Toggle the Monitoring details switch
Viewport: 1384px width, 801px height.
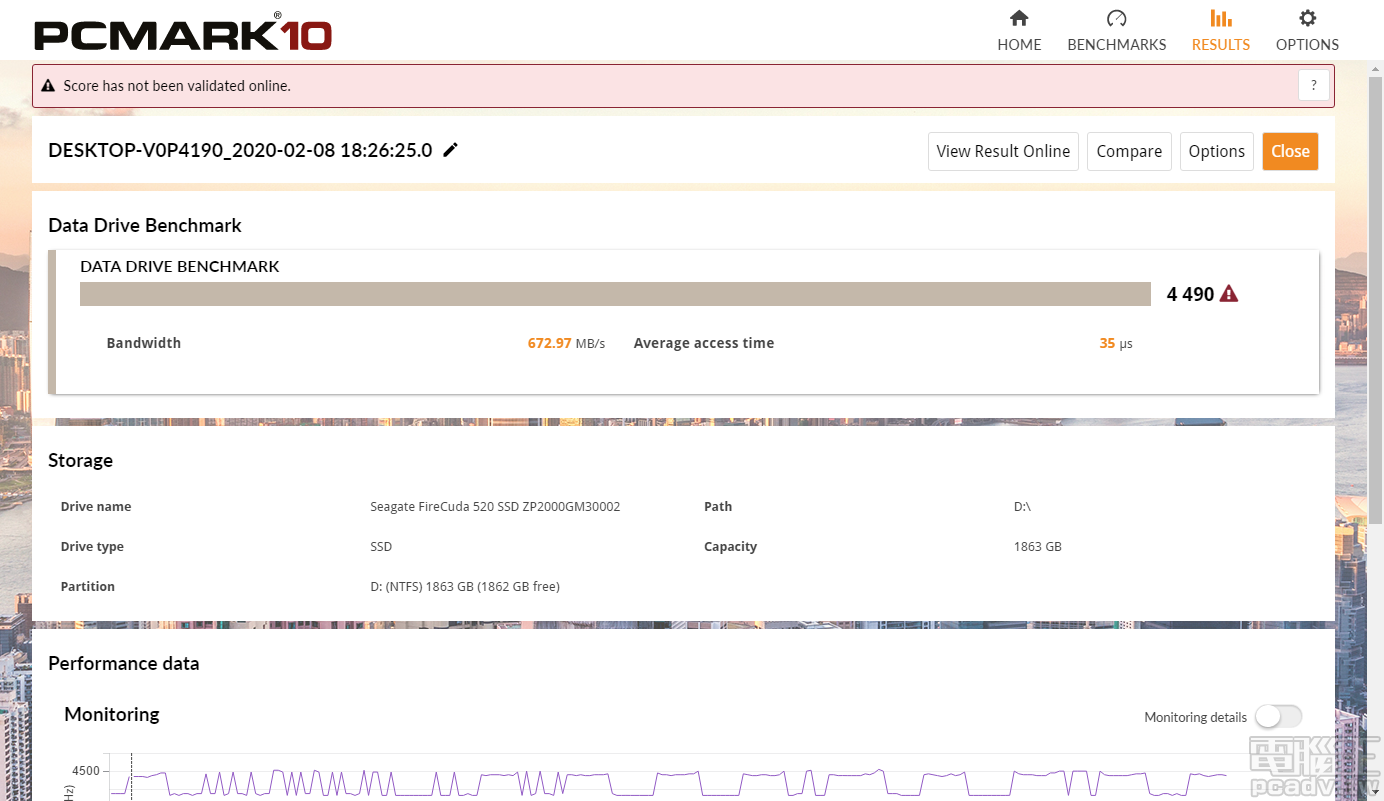point(1278,717)
